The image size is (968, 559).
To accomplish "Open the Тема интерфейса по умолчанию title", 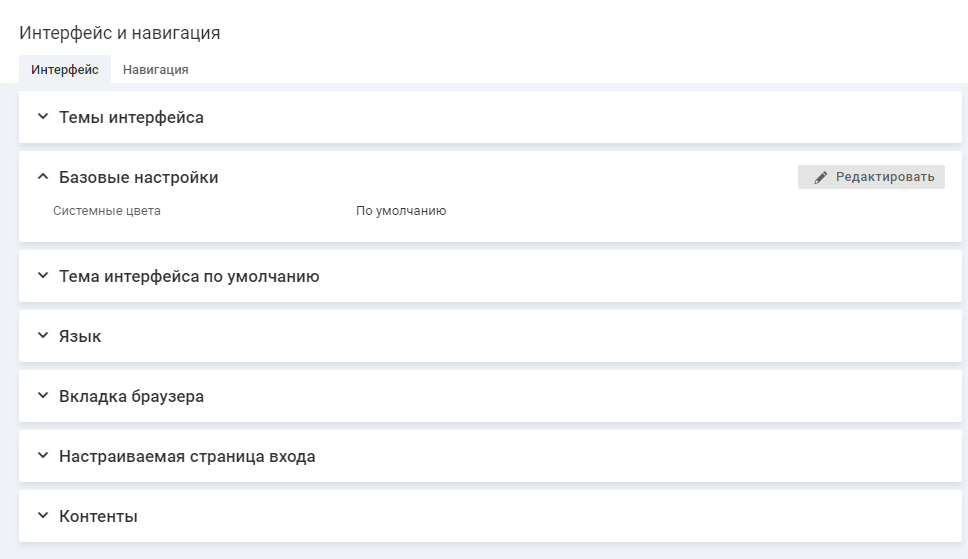I will pyautogui.click(x=189, y=276).
